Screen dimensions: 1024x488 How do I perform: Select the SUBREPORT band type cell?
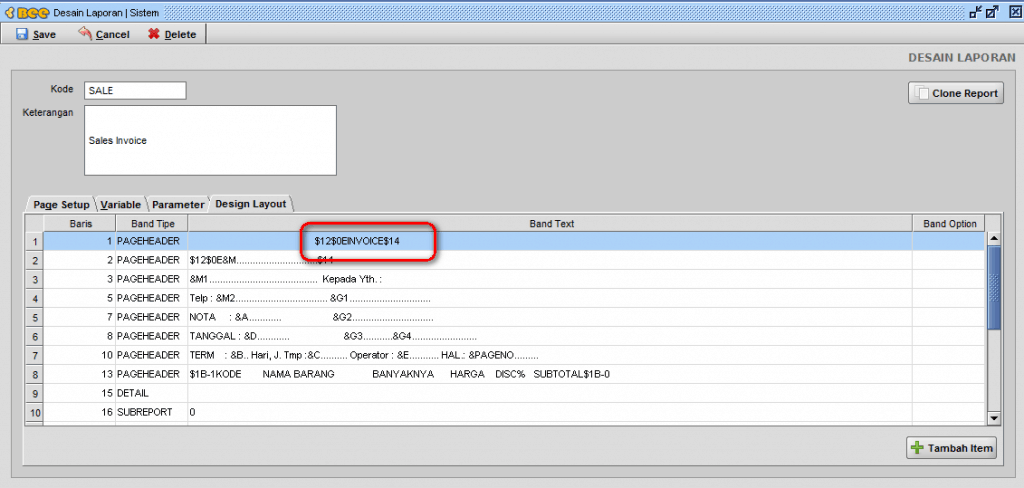point(152,413)
